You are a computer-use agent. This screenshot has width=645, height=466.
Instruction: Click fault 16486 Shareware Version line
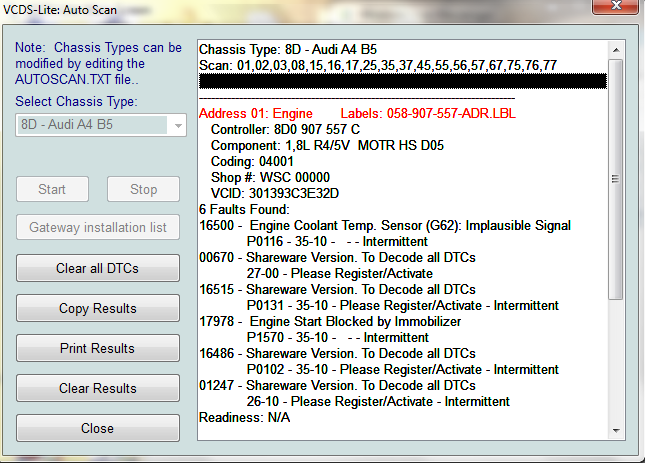tap(337, 354)
